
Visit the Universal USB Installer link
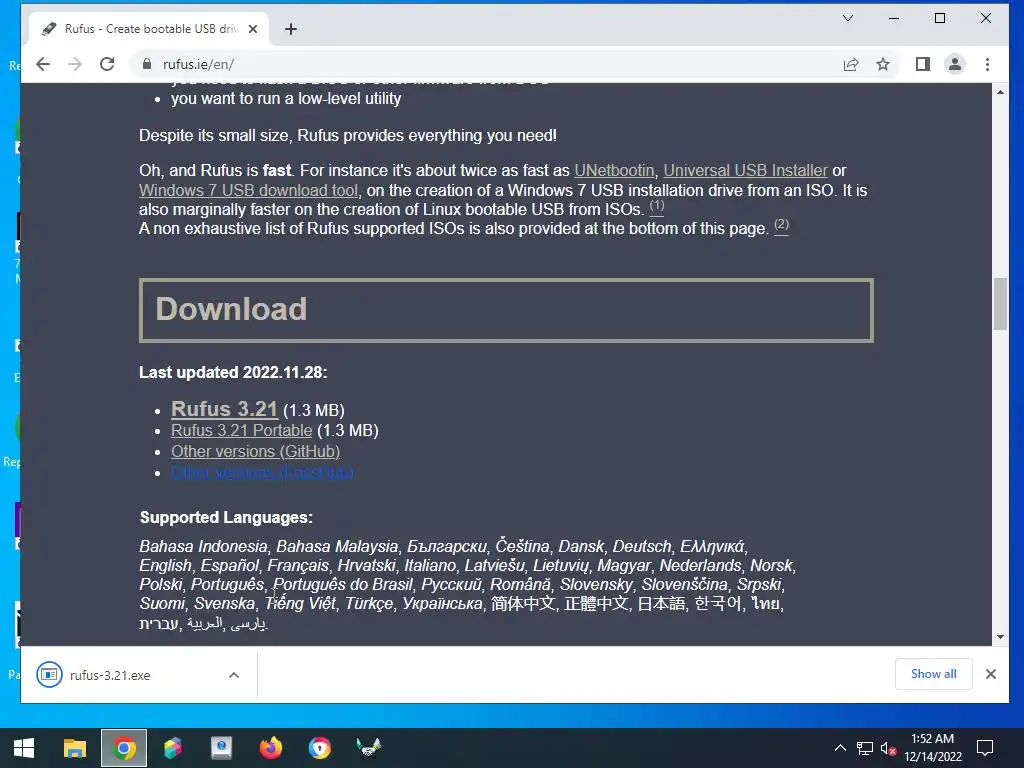(745, 170)
